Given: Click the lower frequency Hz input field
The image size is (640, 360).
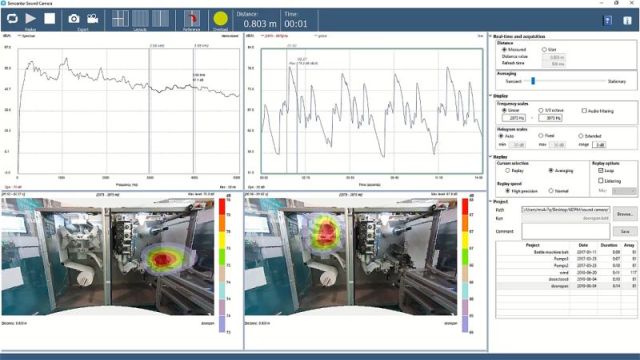Looking at the screenshot, I should 513,118.
